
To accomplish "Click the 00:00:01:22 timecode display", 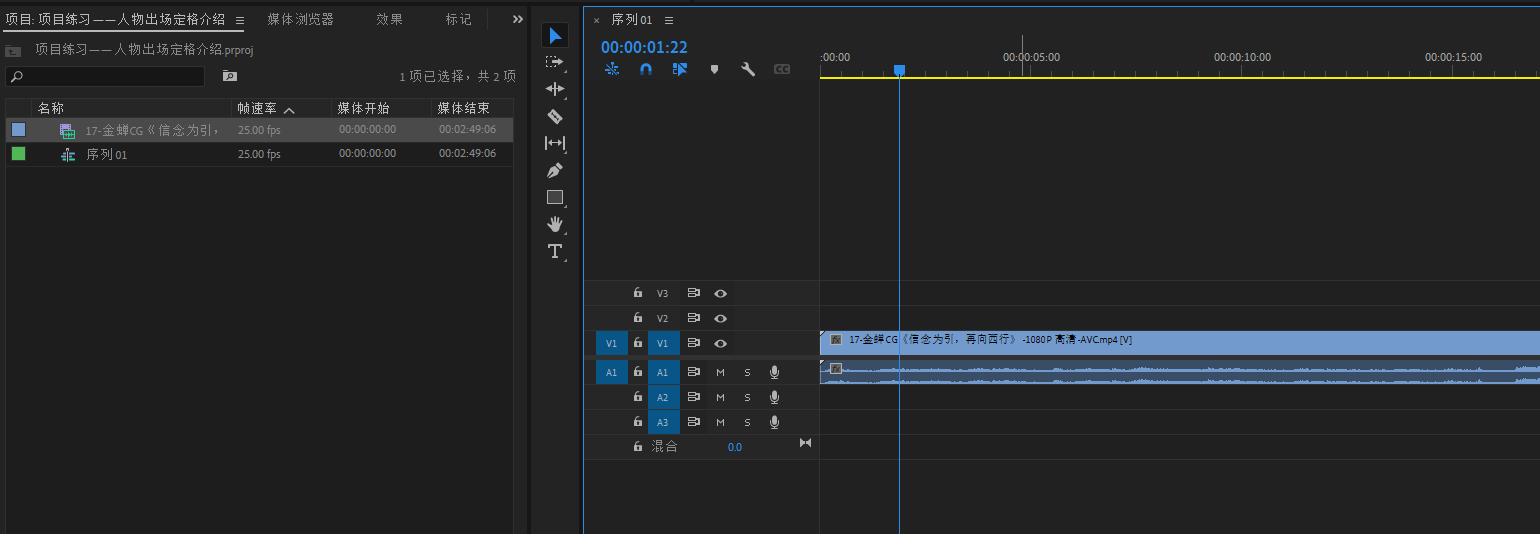I will pos(644,47).
